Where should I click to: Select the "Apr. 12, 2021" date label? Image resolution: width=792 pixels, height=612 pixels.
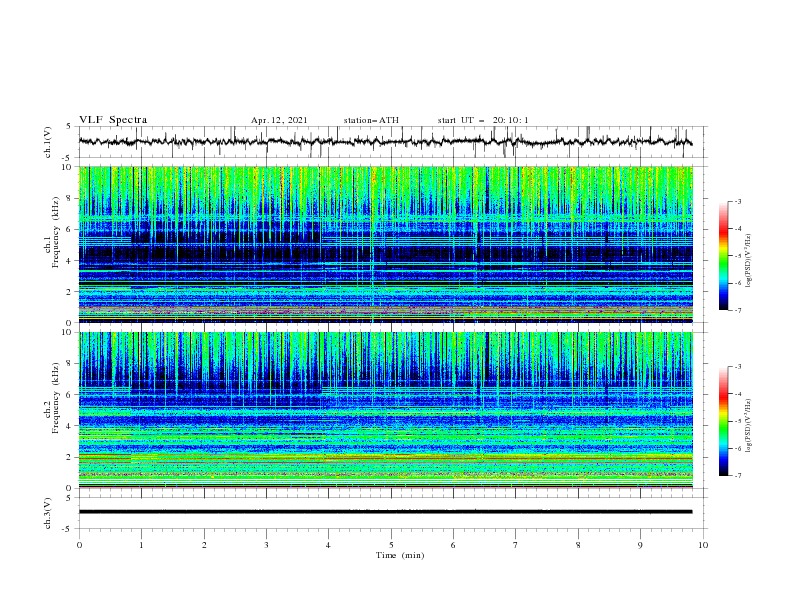point(279,120)
